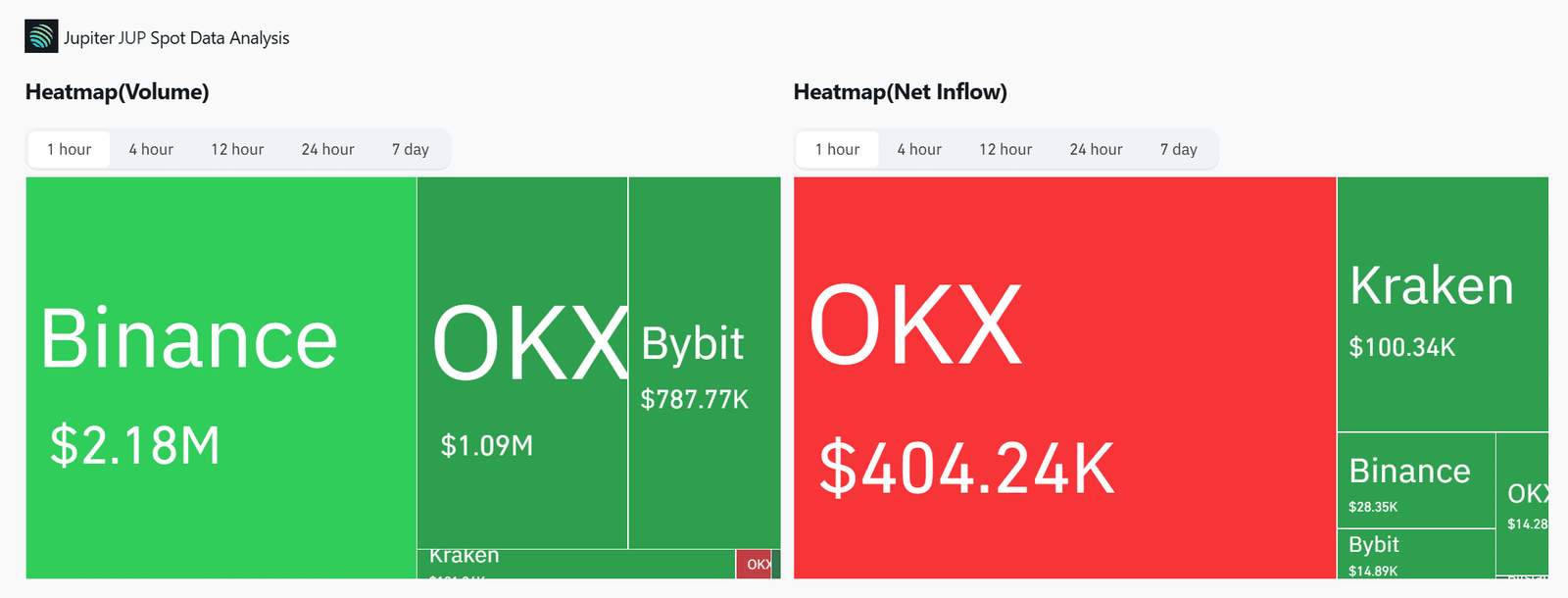Image resolution: width=1568 pixels, height=598 pixels.
Task: Select the Kraken $100.34K inflow tile
Action: pyautogui.click(x=1443, y=304)
